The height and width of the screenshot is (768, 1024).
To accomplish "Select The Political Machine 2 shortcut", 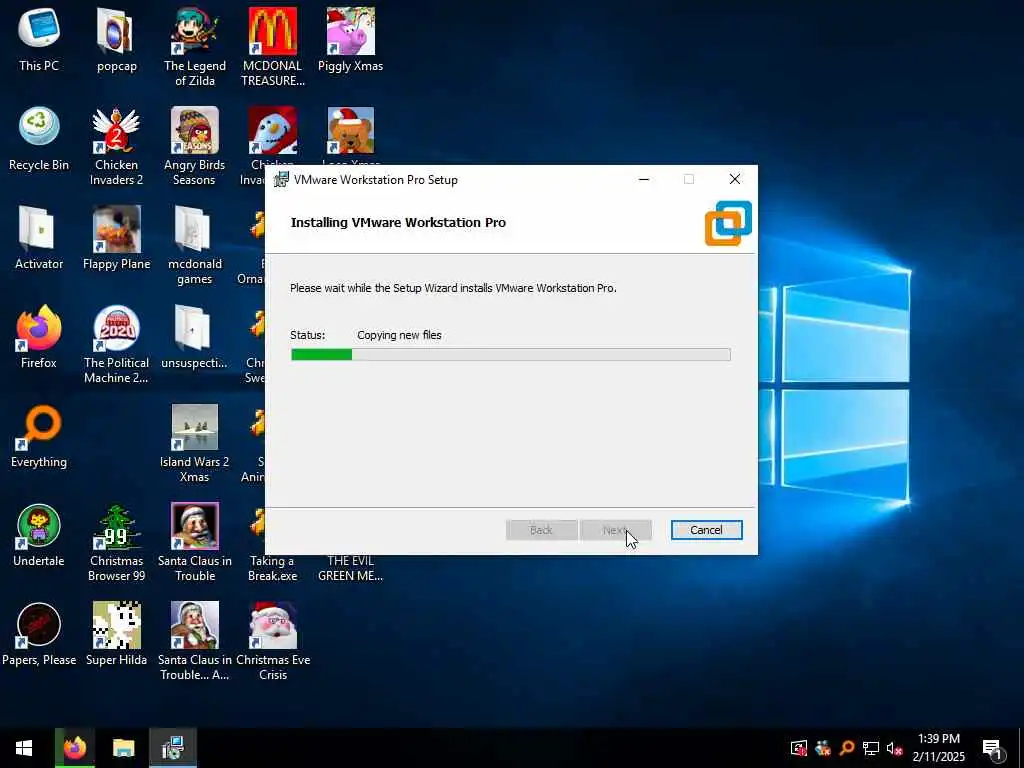I will coord(116,344).
